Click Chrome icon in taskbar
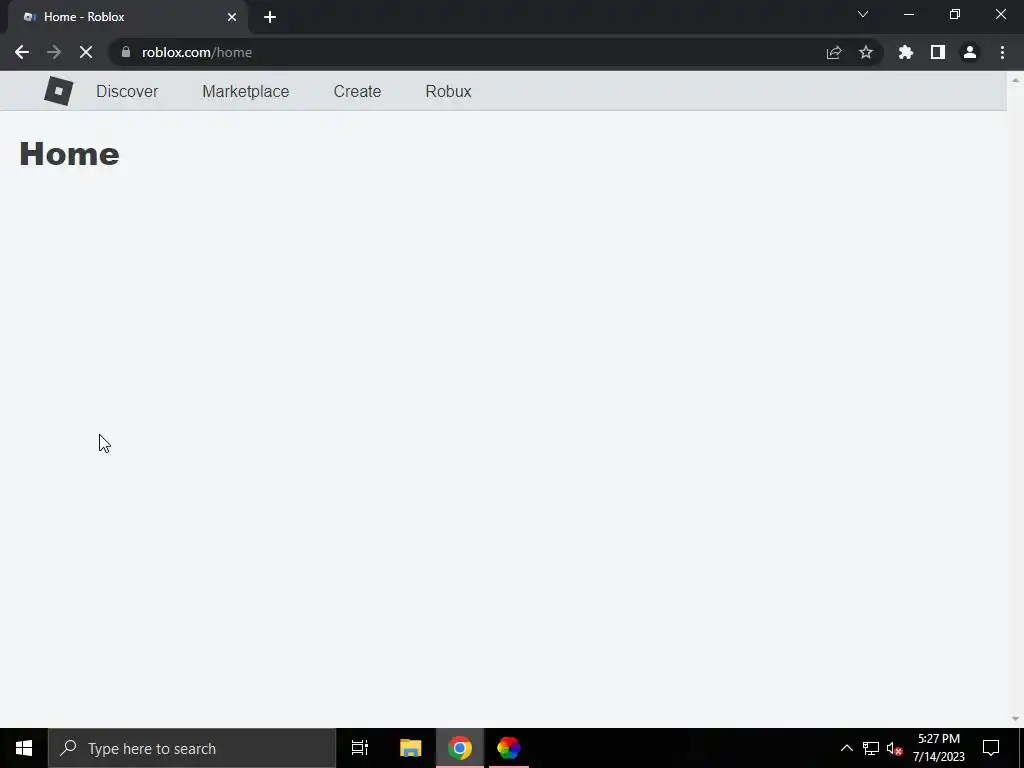This screenshot has width=1024, height=768. tap(460, 748)
